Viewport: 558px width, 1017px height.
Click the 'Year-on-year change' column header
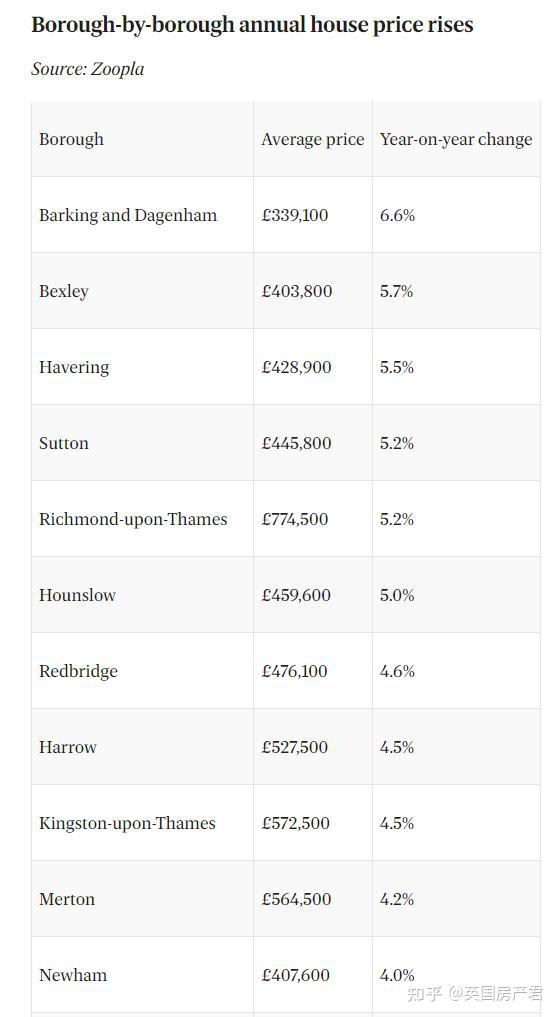pos(456,139)
